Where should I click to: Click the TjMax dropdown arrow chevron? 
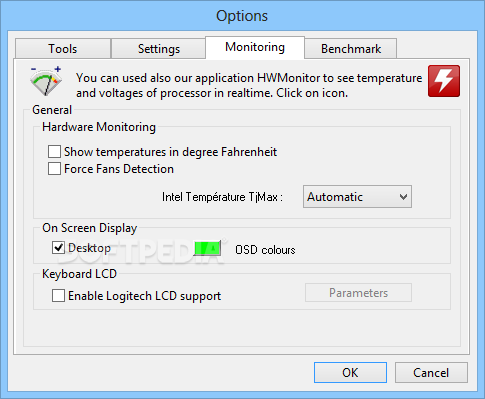(x=403, y=197)
